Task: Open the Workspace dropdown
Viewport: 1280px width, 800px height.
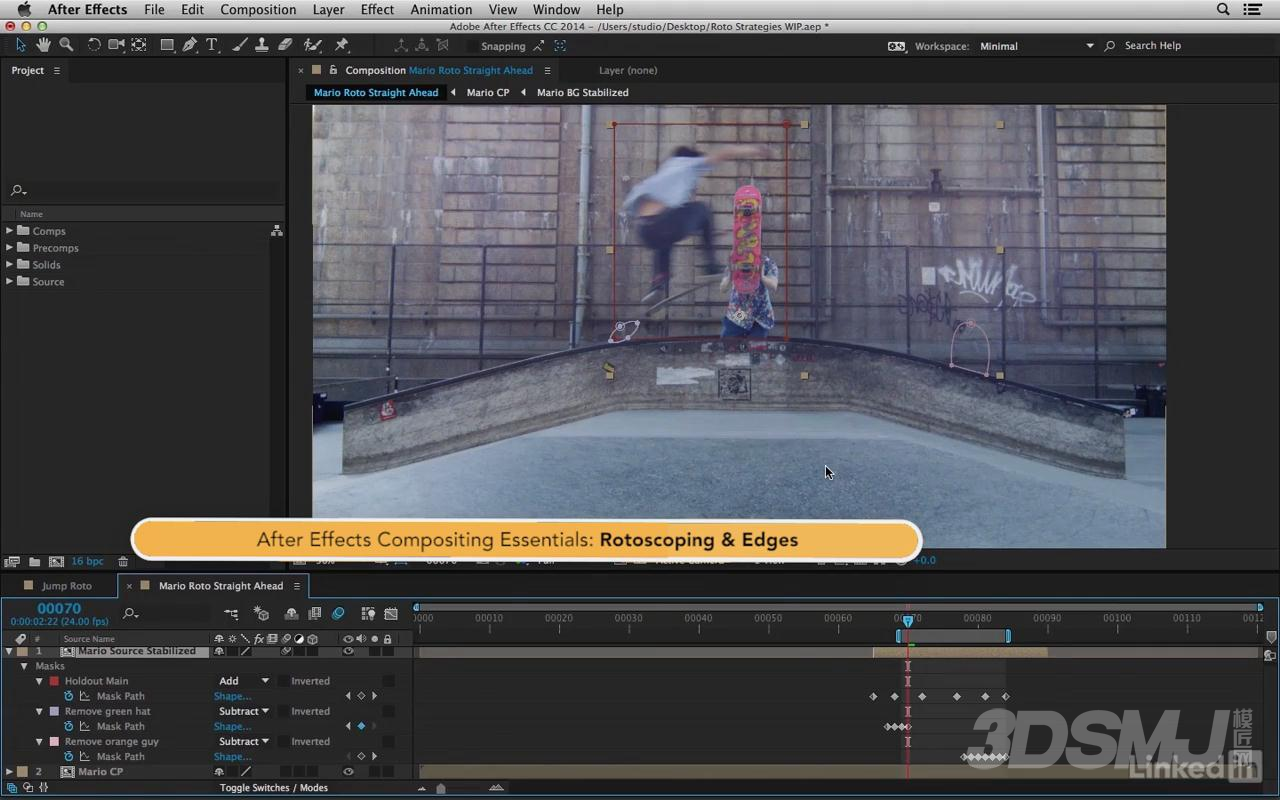Action: point(1036,46)
